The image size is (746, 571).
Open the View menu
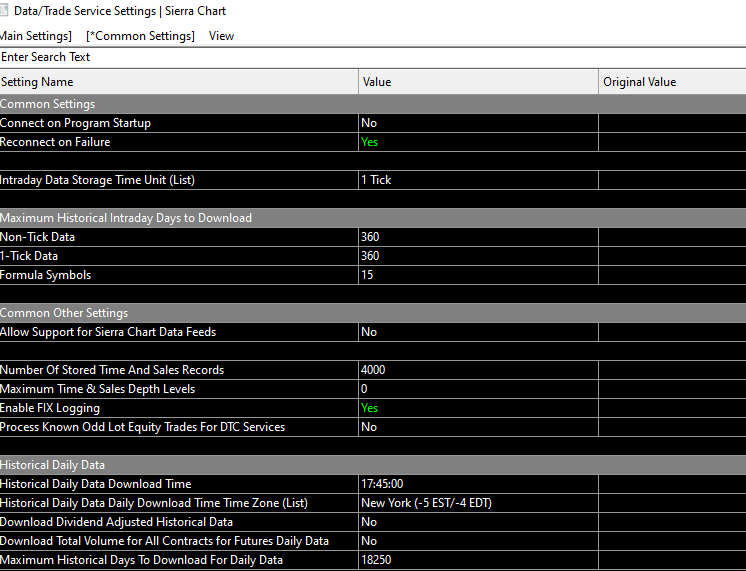pos(221,36)
